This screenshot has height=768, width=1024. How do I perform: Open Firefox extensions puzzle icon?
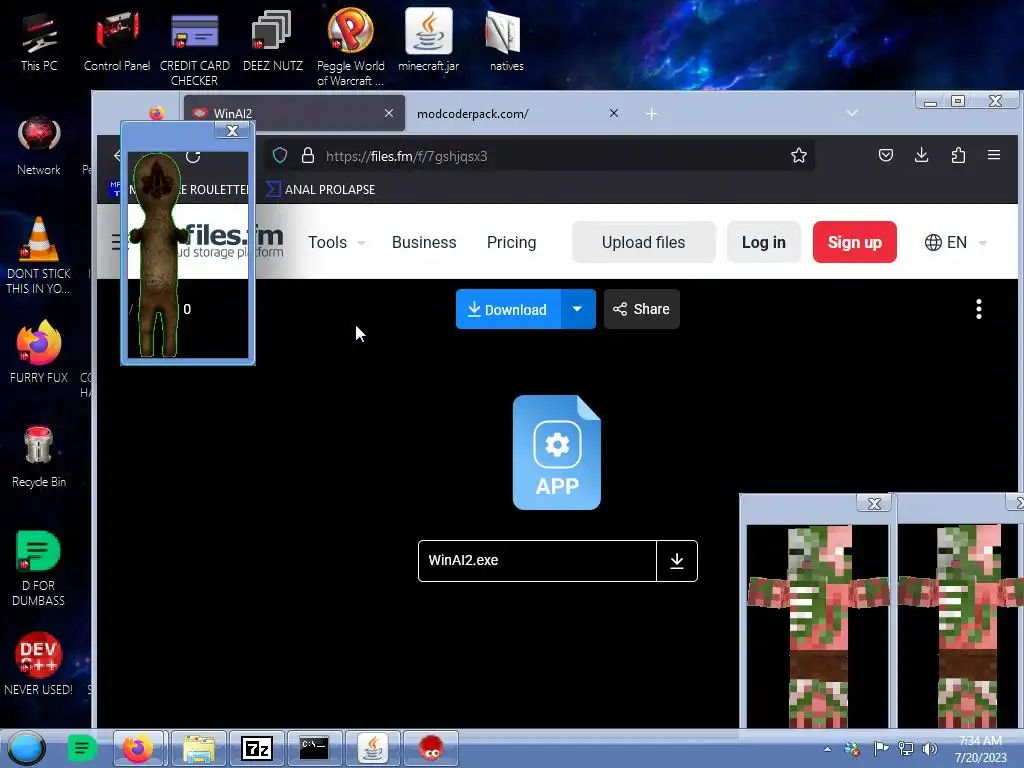pos(958,155)
